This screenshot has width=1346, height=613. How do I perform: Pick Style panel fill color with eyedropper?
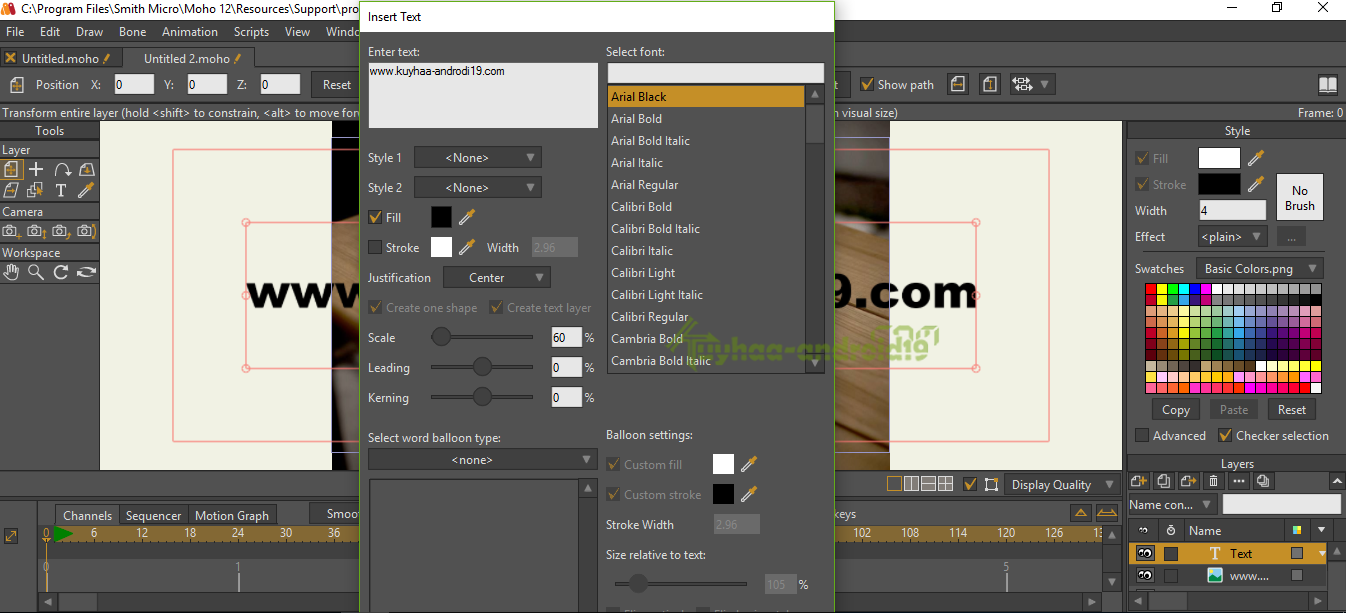click(x=1256, y=158)
